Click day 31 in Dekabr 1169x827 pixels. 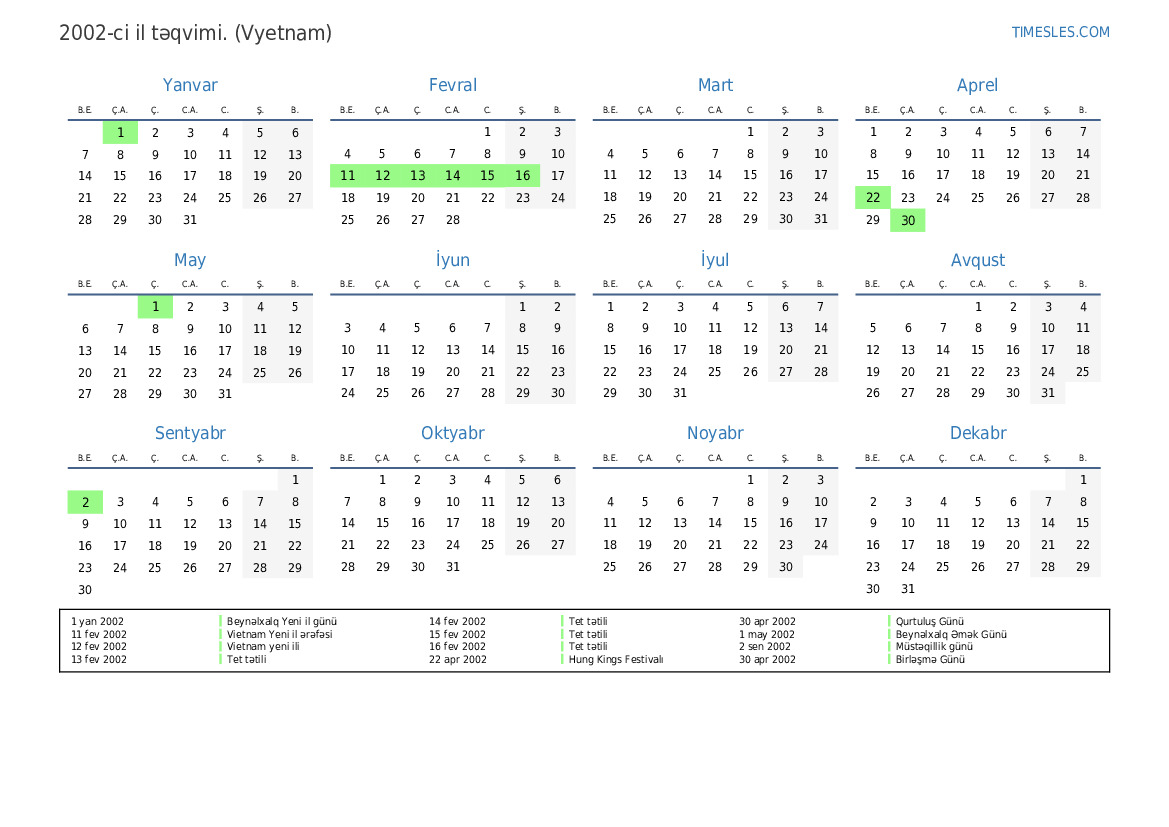908,589
